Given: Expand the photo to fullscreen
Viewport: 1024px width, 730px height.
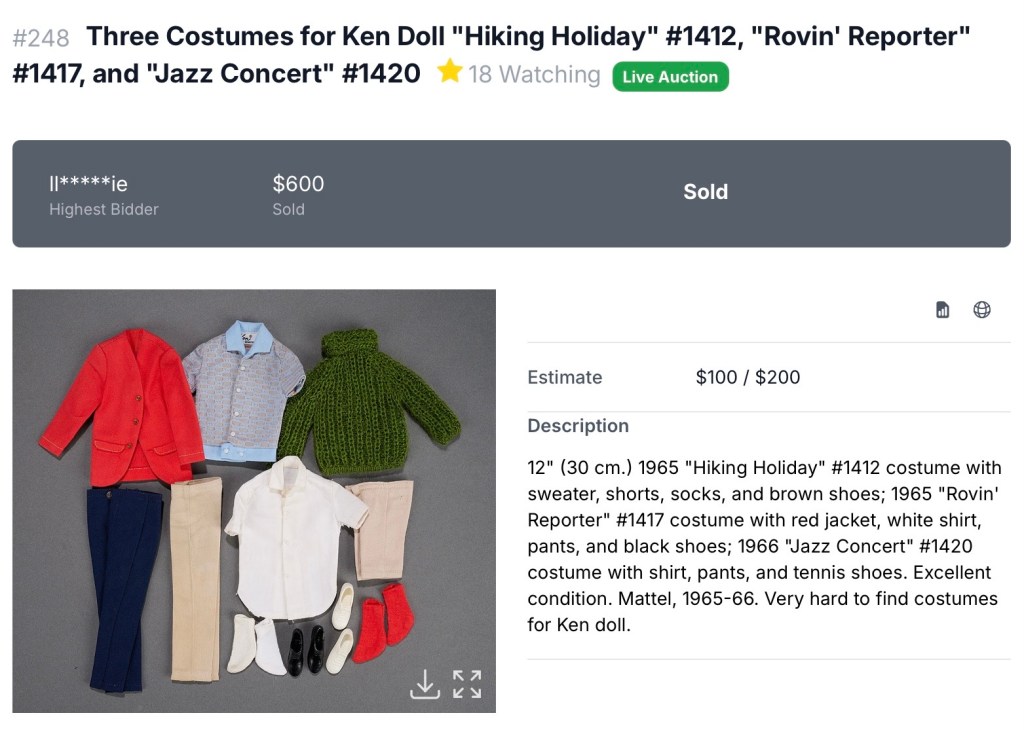Looking at the screenshot, I should 467,684.
